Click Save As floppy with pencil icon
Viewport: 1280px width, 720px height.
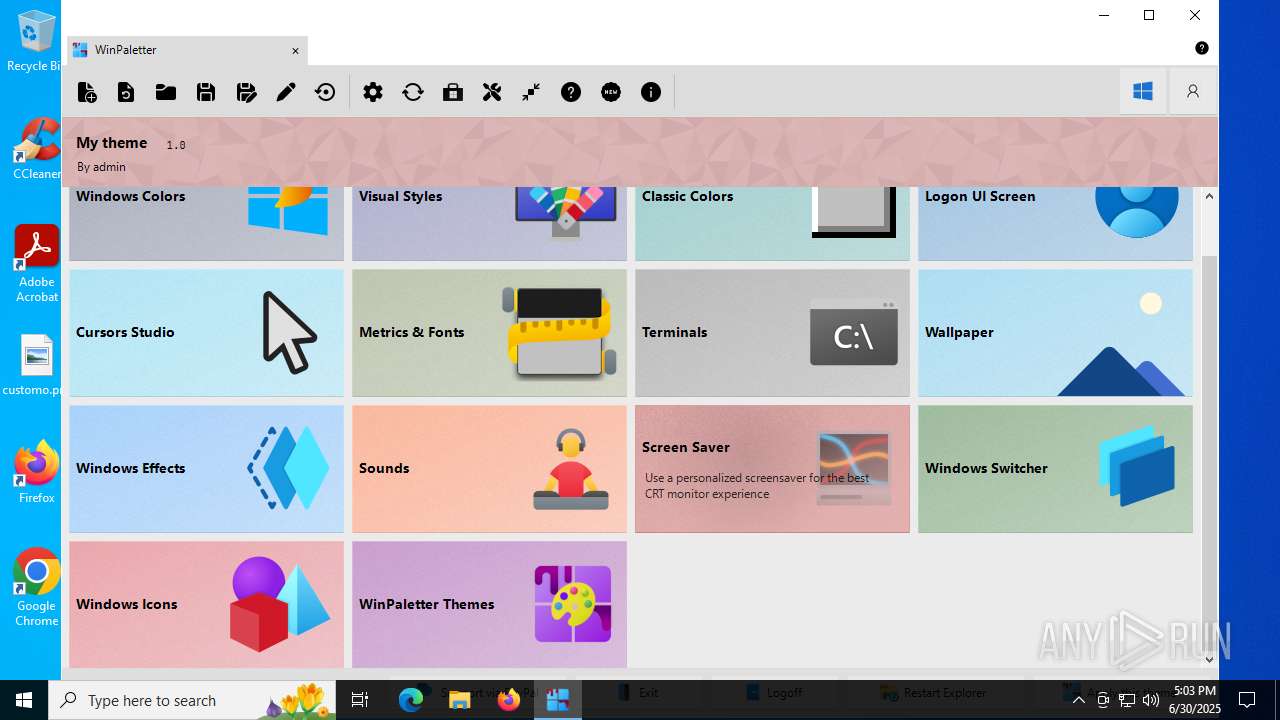[246, 92]
